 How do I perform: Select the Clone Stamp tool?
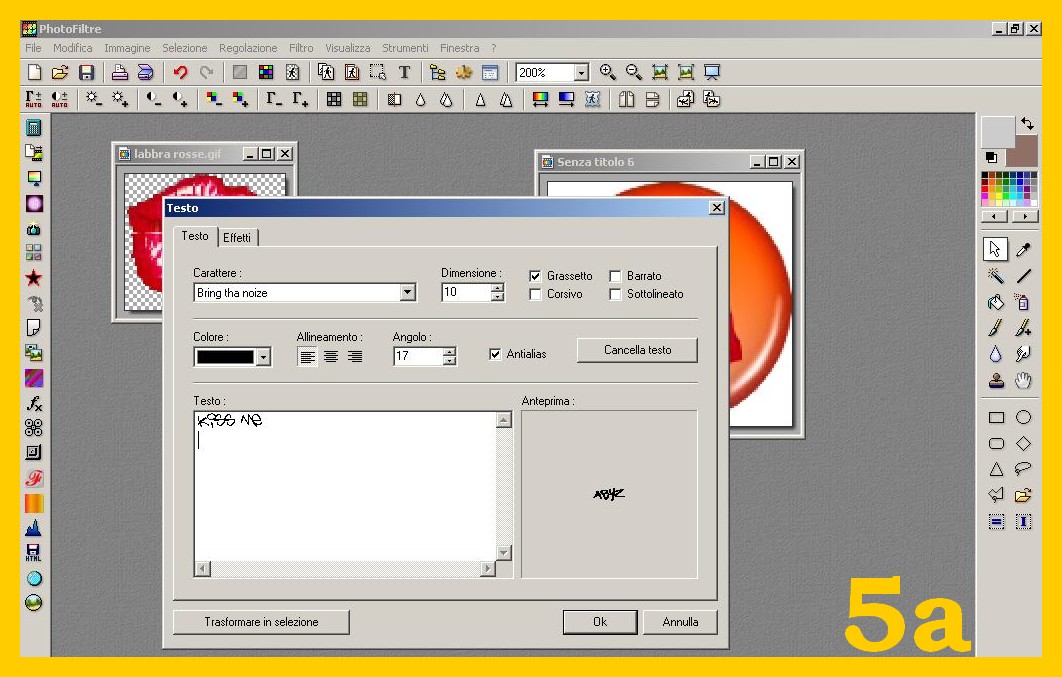click(996, 380)
